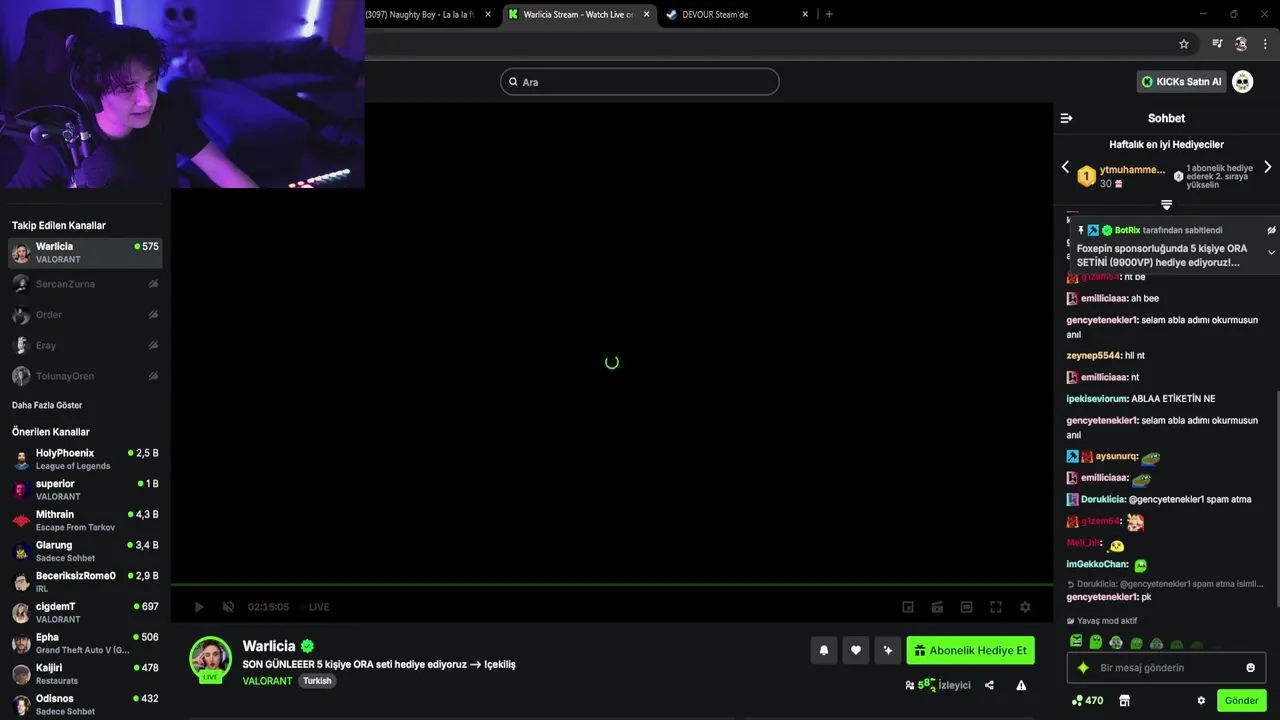Image resolution: width=1280 pixels, height=720 pixels.
Task: Open HolyPhoenix recommended channel
Action: [x=85, y=459]
